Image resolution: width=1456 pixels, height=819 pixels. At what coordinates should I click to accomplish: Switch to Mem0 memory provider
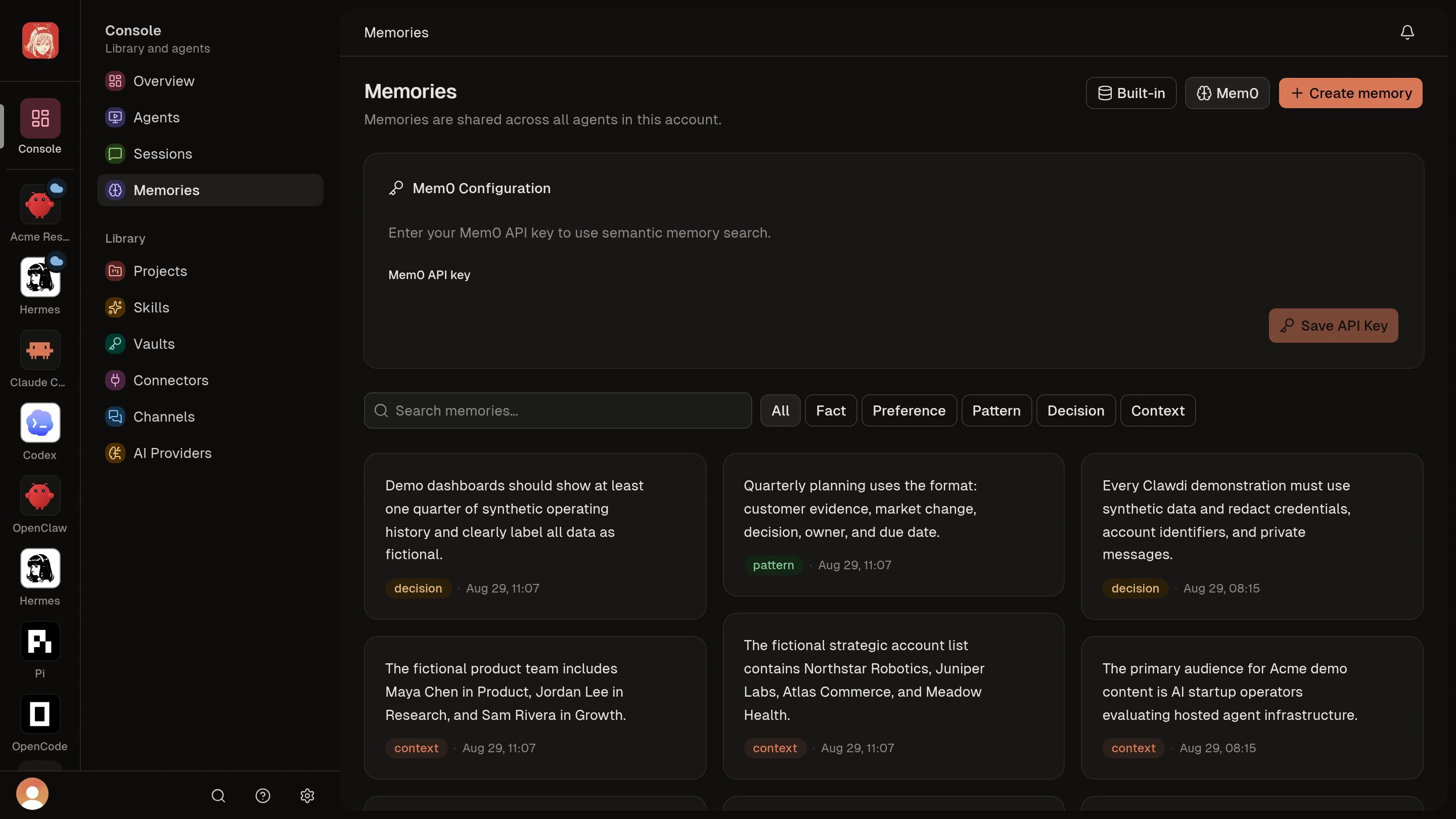pyautogui.click(x=1227, y=93)
